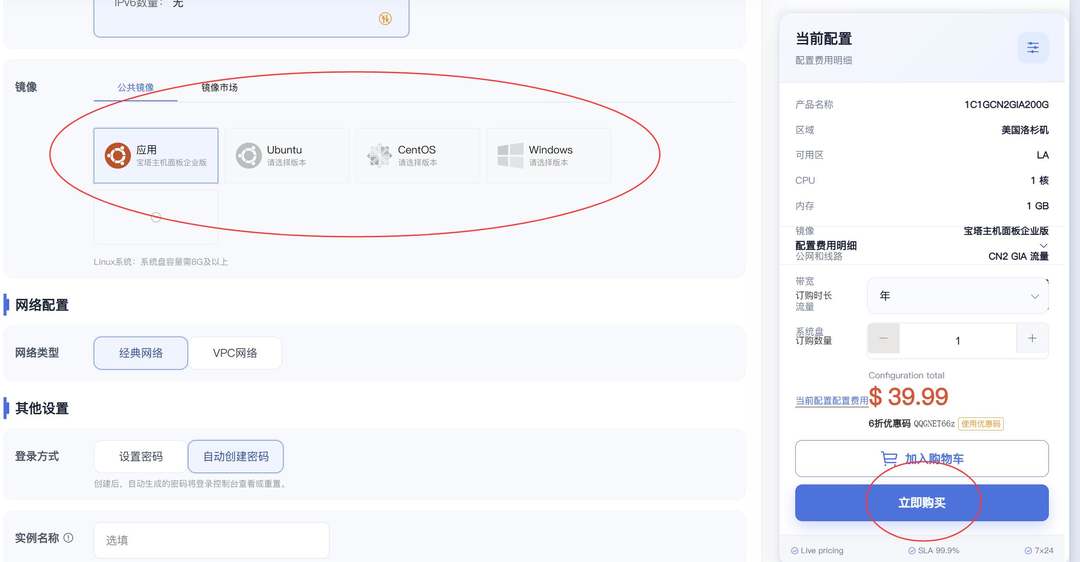
Task: Decrease the order quantity with minus button
Action: pyautogui.click(x=883, y=338)
